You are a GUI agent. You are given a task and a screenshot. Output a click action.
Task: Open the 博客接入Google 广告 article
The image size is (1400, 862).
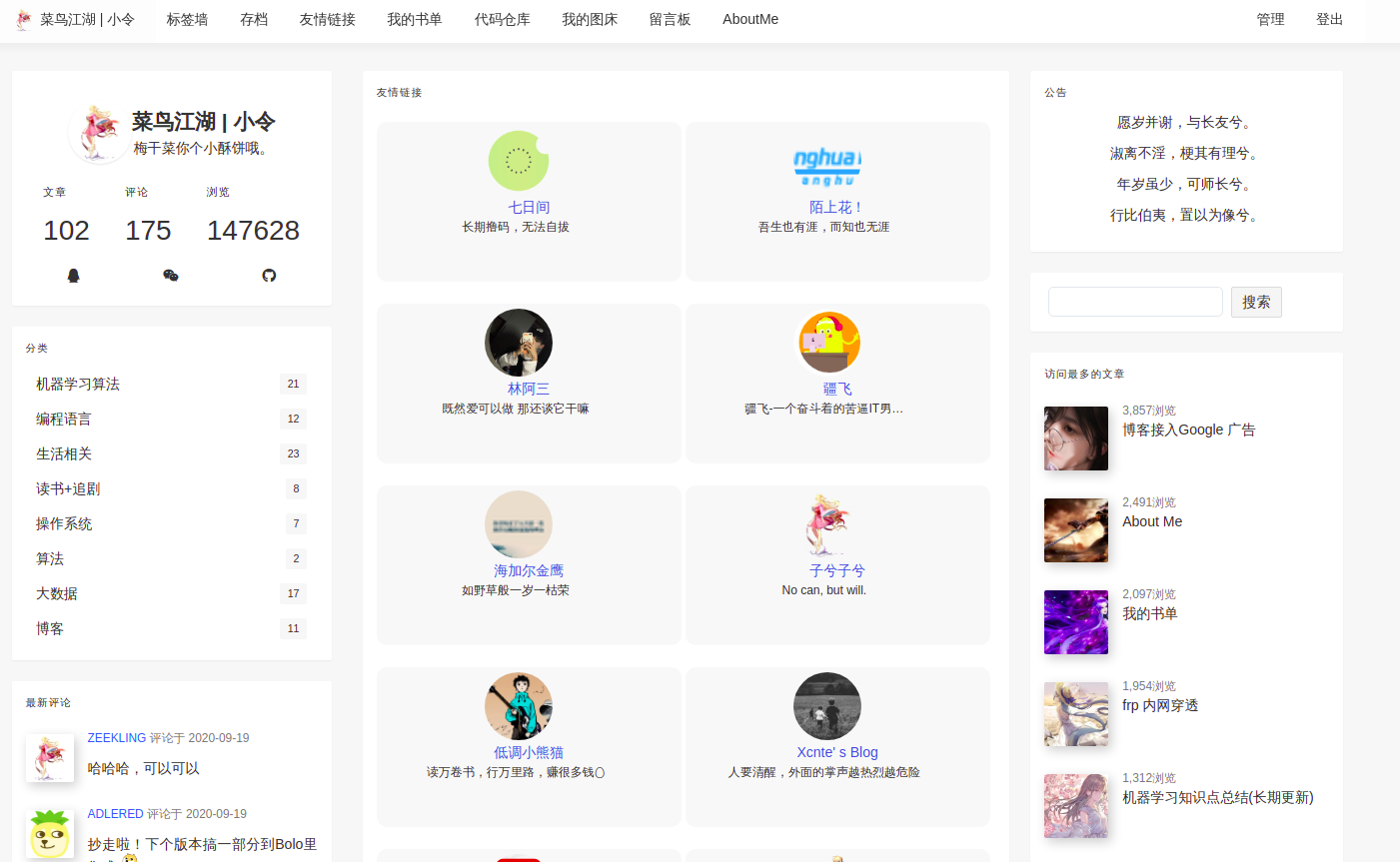(1189, 430)
